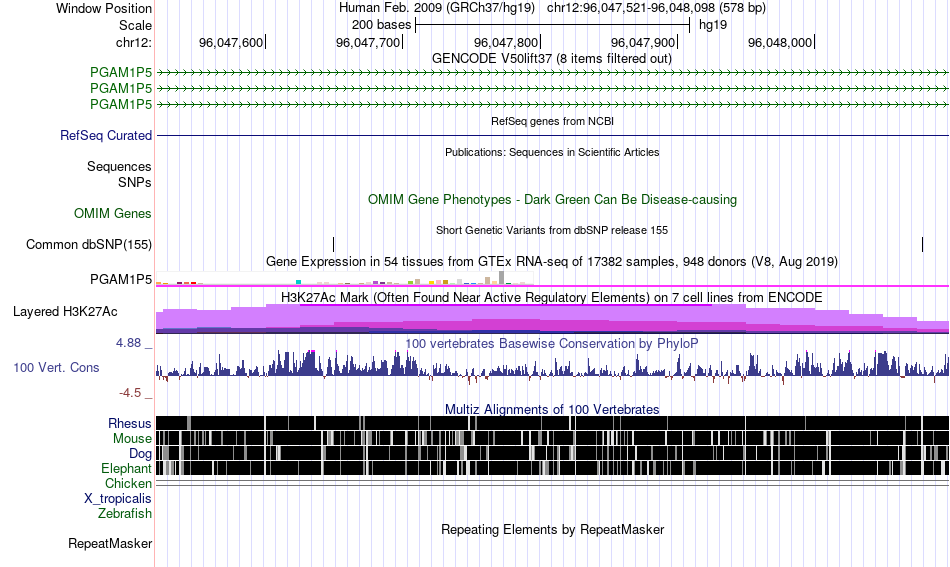Open the RefSeq genes from NCBI title

click(x=552, y=121)
